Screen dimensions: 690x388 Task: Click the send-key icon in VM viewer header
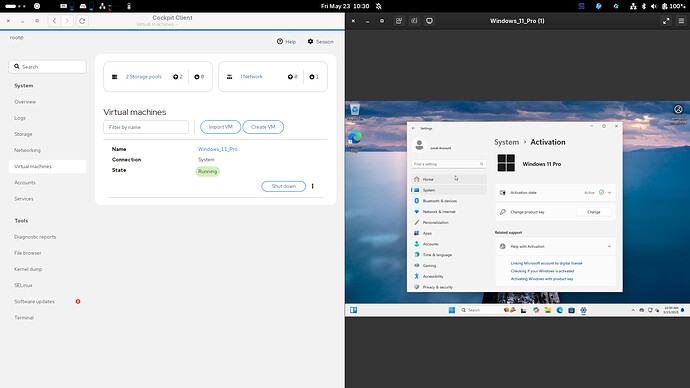pyautogui.click(x=399, y=21)
